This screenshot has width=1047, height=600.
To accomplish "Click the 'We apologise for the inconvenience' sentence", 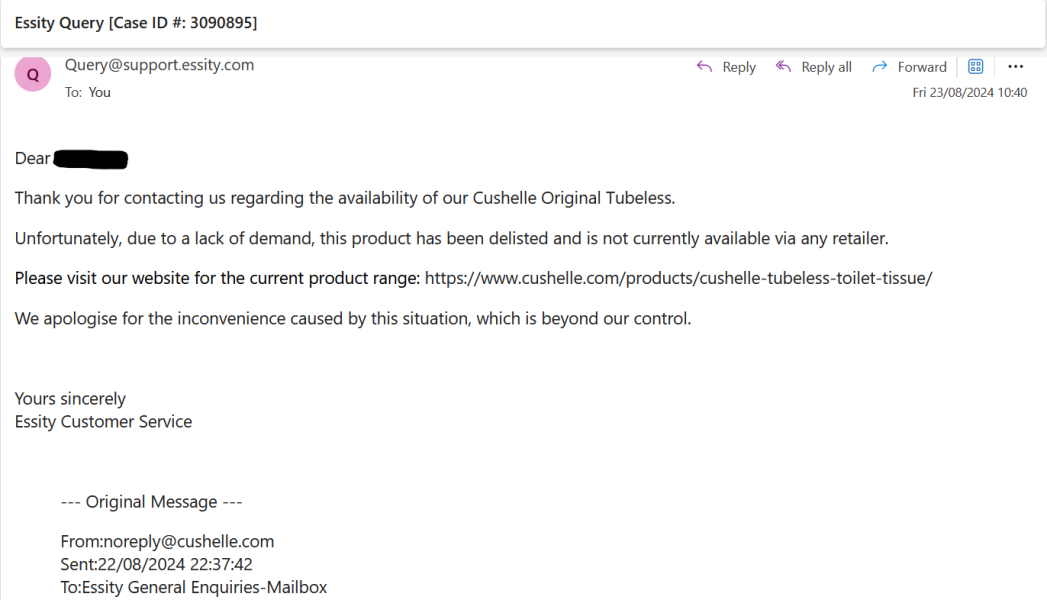I will click(x=352, y=319).
